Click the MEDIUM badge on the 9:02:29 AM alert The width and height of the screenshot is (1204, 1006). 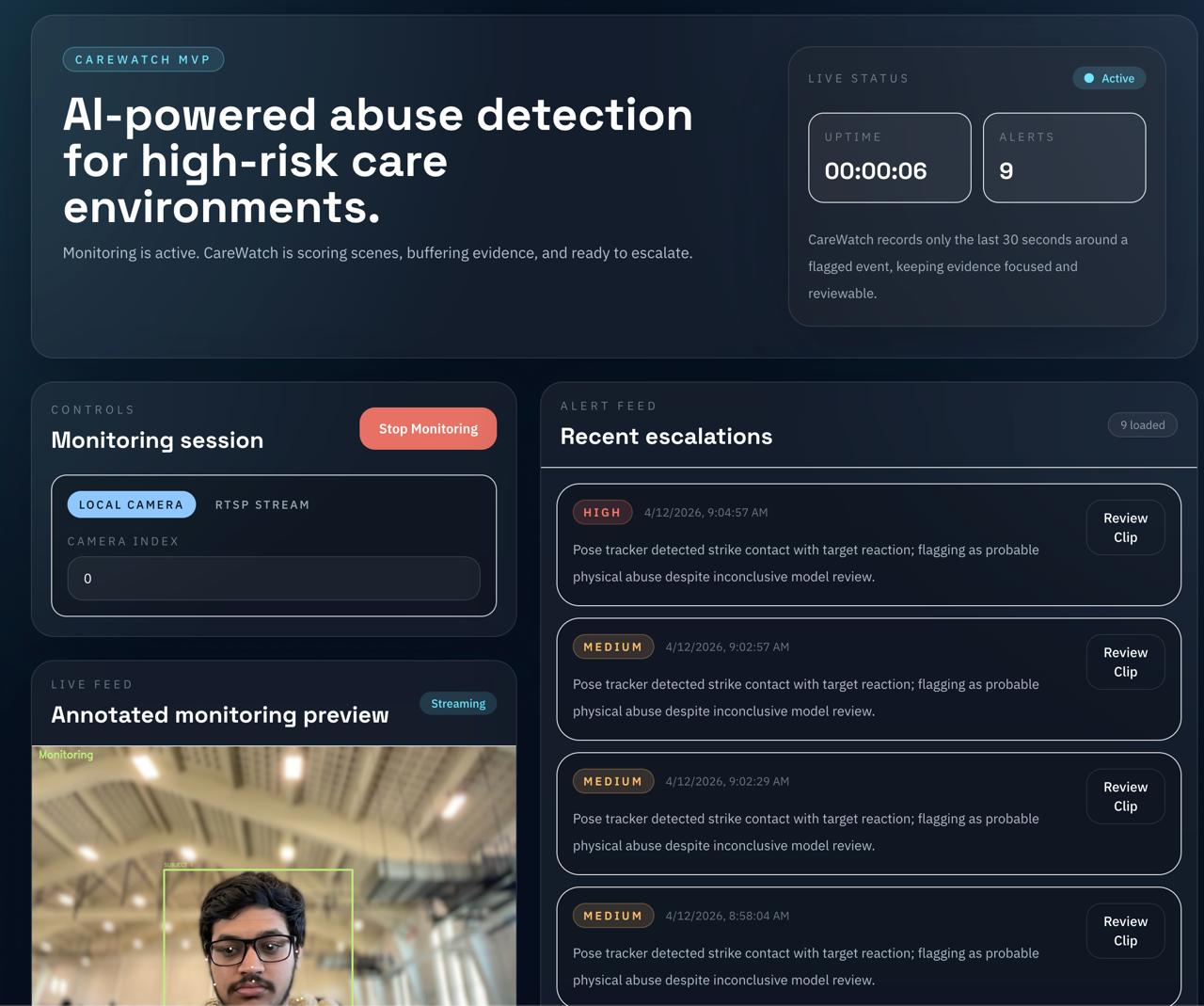pyautogui.click(x=613, y=781)
